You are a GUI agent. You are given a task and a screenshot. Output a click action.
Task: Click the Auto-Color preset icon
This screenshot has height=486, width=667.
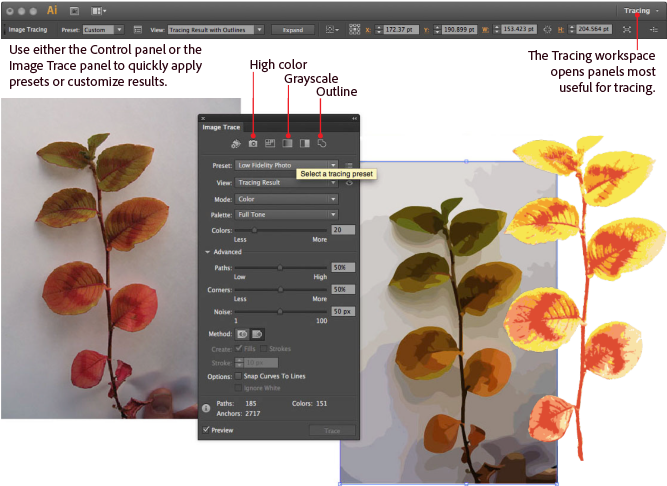point(237,145)
